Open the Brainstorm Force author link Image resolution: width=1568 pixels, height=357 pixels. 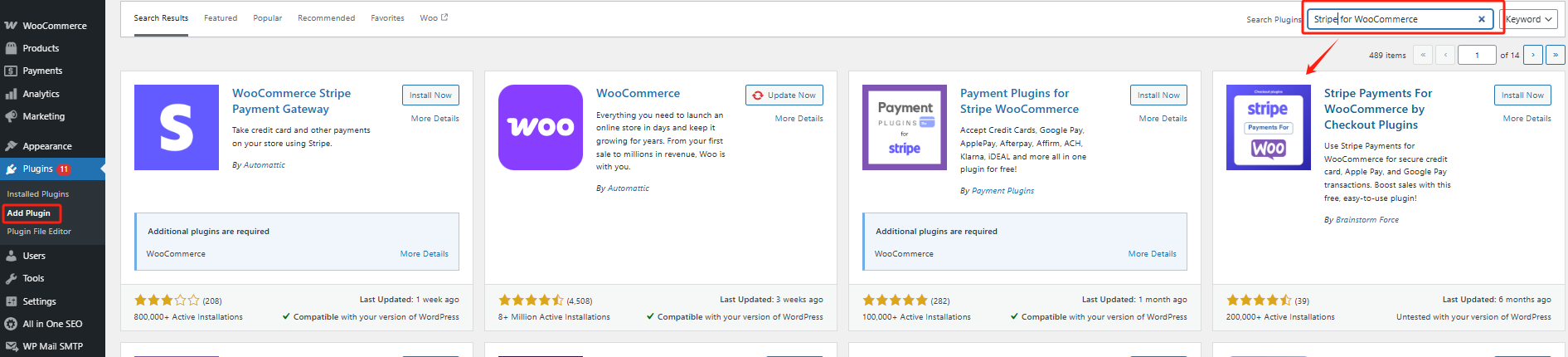1367,220
